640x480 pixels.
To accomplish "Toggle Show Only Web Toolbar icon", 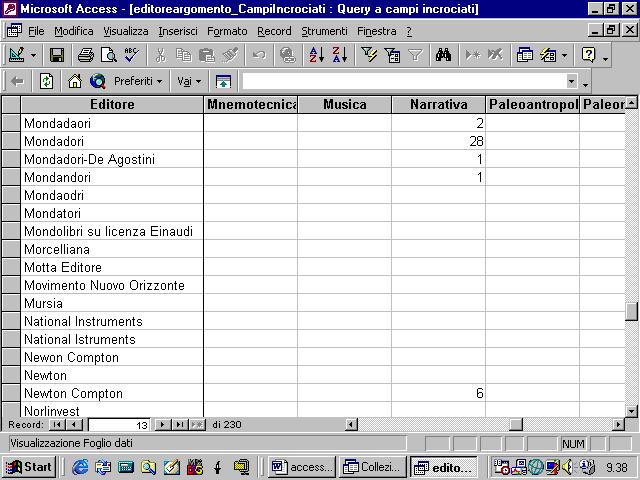I will (x=223, y=81).
